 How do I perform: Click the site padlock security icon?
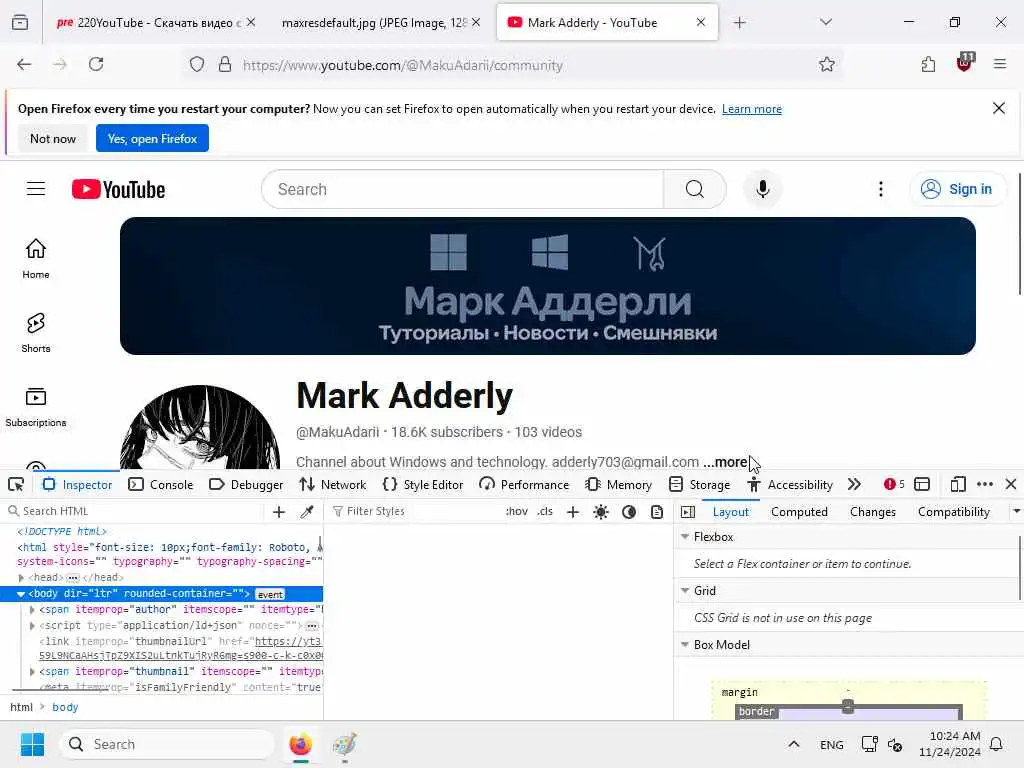click(x=225, y=64)
